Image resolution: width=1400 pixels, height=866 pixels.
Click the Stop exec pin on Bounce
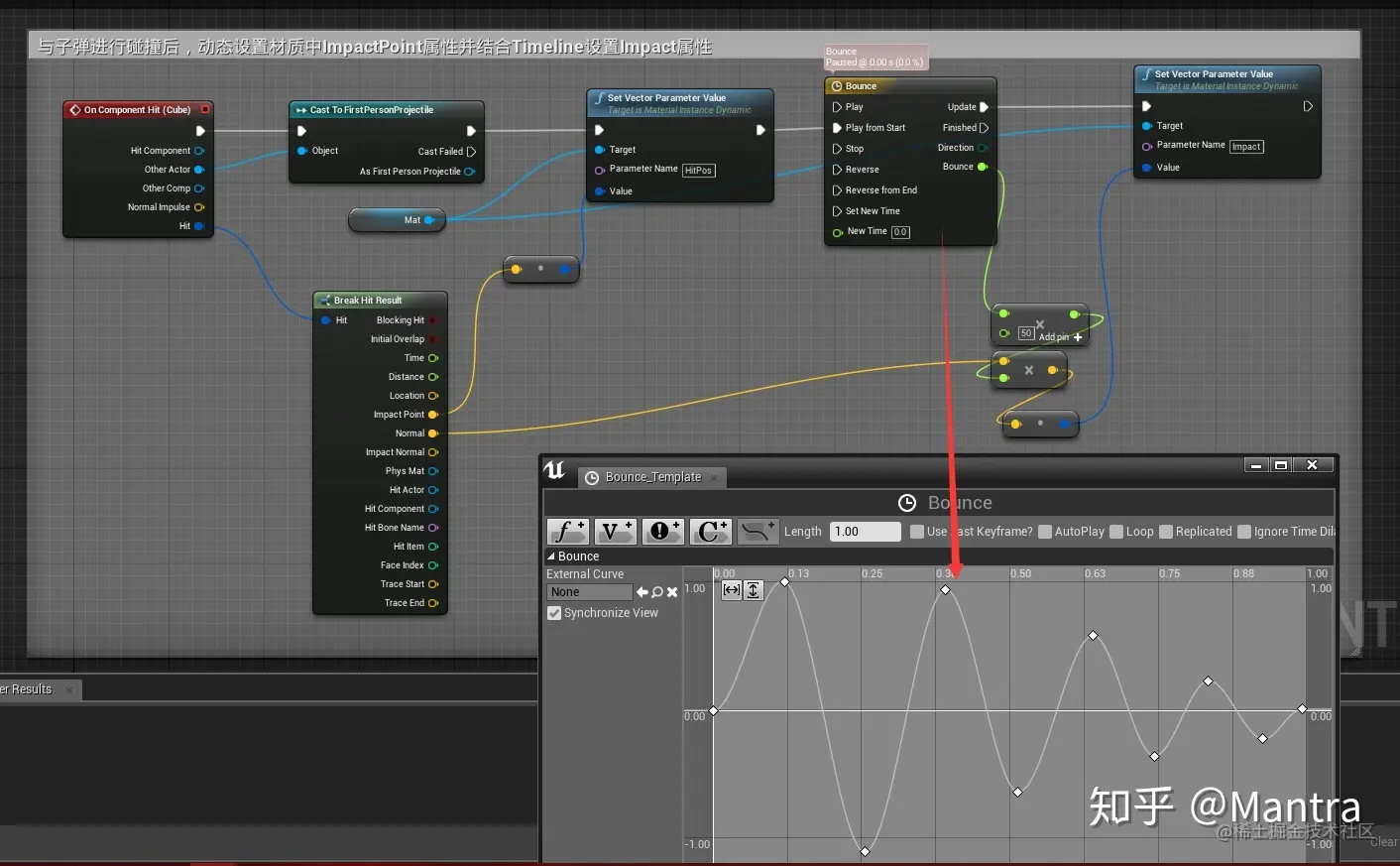[x=837, y=148]
